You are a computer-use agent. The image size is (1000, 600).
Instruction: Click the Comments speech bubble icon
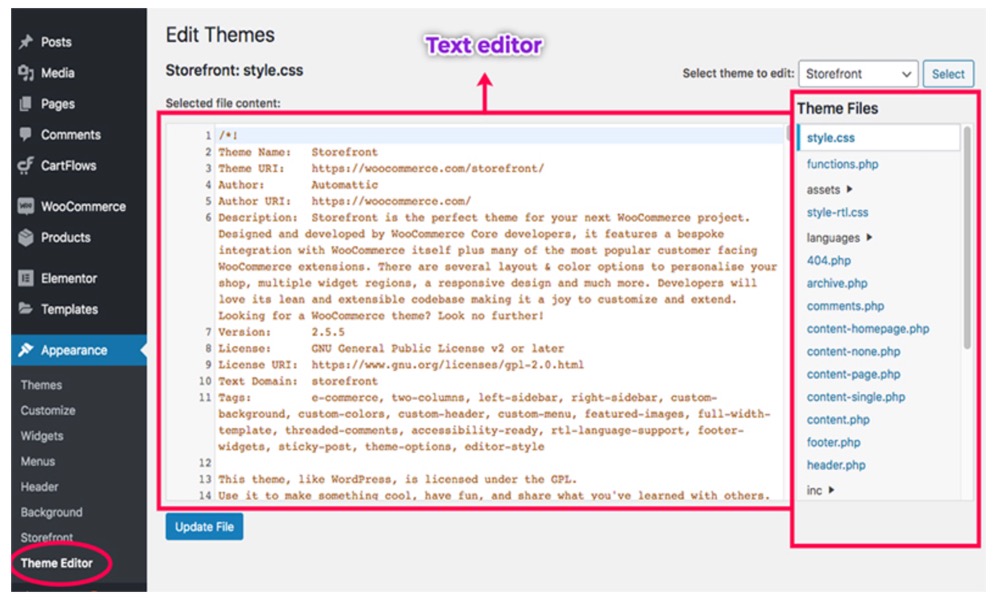tap(26, 134)
